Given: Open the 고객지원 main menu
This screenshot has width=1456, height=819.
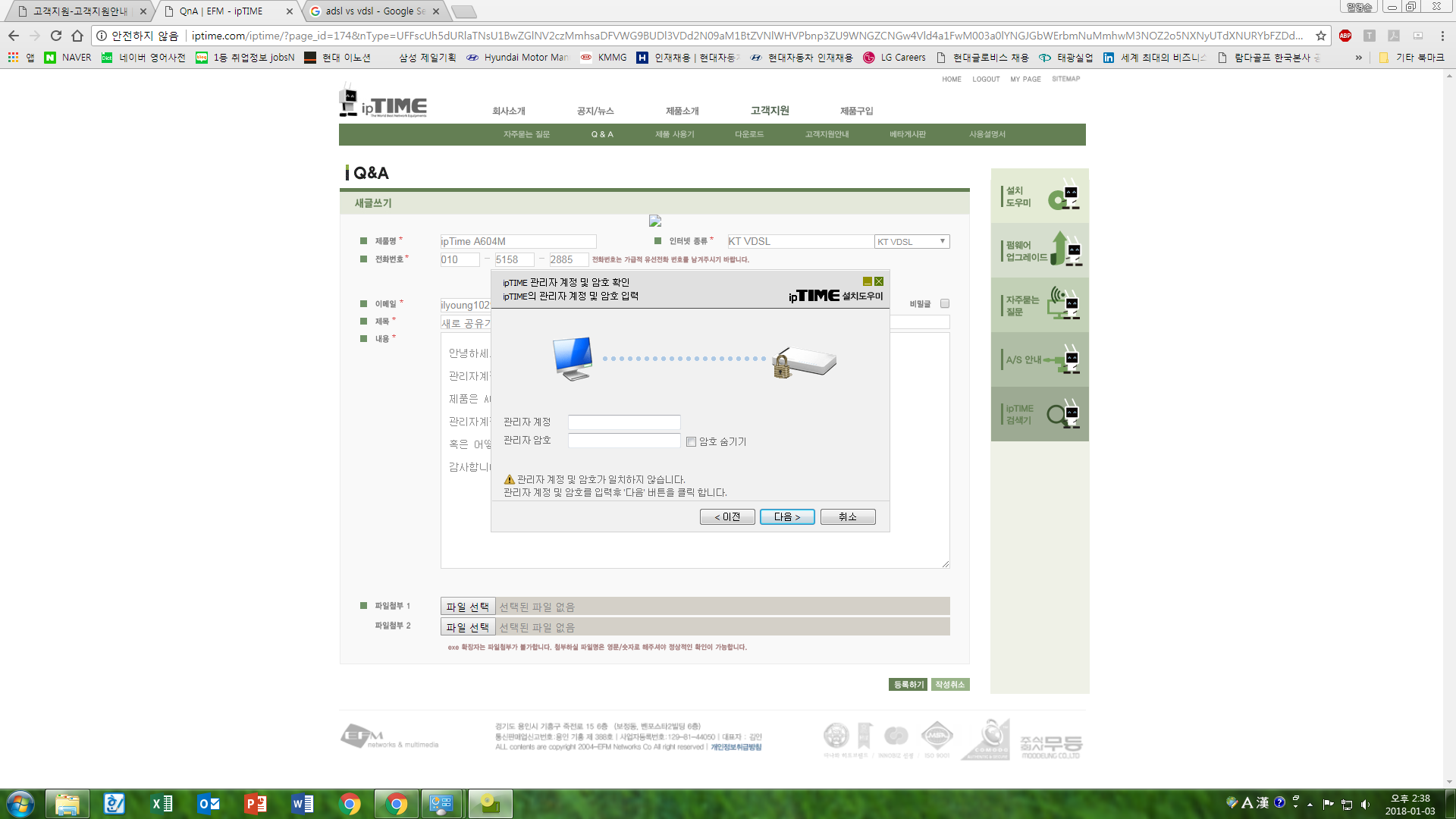Looking at the screenshot, I should coord(770,111).
